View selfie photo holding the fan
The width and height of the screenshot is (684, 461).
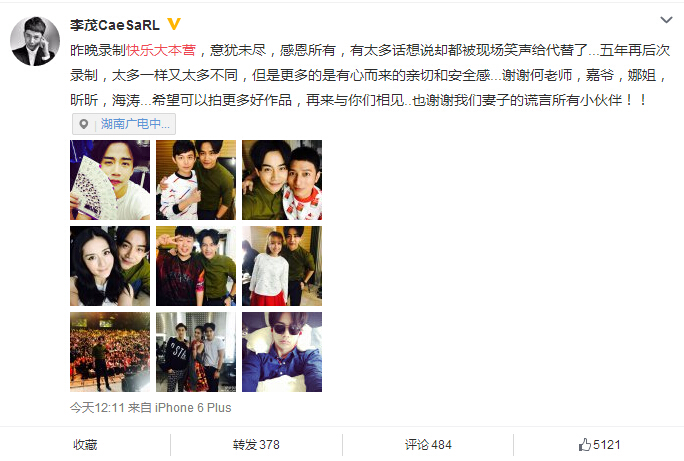(x=110, y=180)
